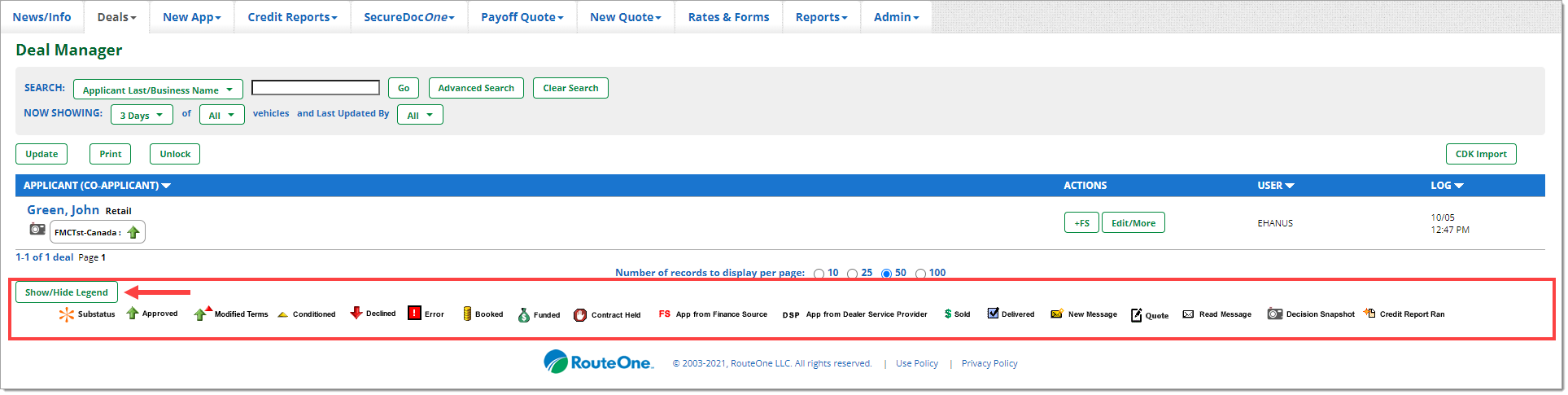Click the EHANUS user cell
Screen dimensions: 1568x395
pyautogui.click(x=1275, y=223)
